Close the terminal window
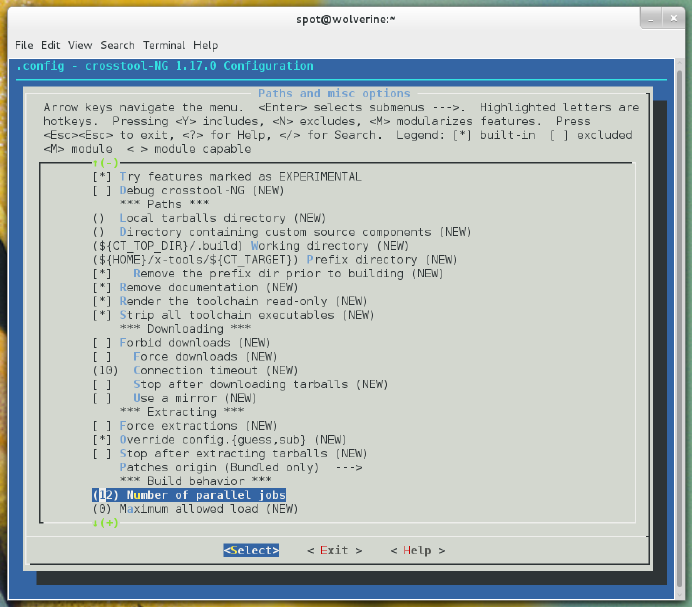The height and width of the screenshot is (607, 692). (673, 19)
